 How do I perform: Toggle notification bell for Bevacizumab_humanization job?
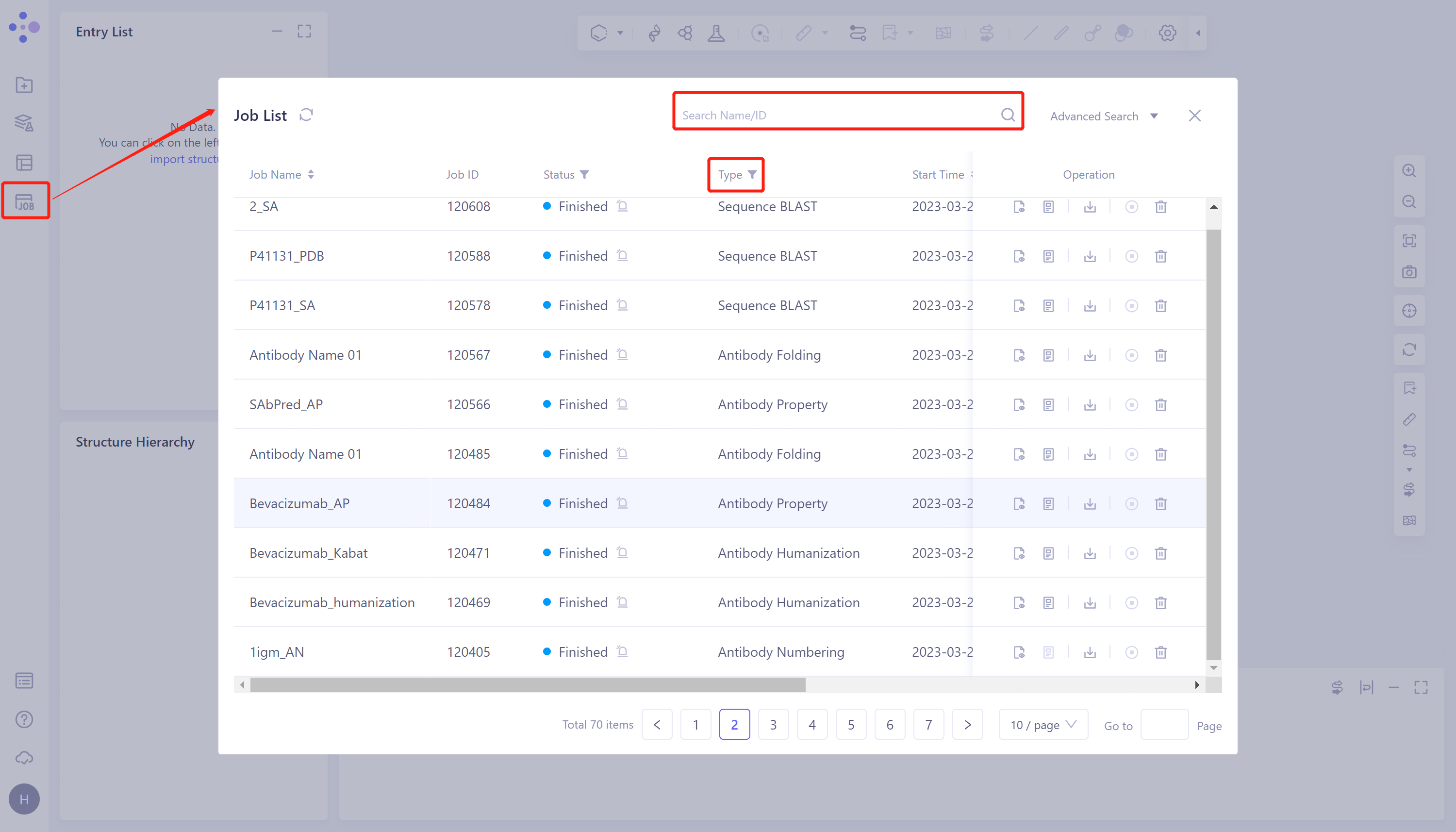[622, 602]
